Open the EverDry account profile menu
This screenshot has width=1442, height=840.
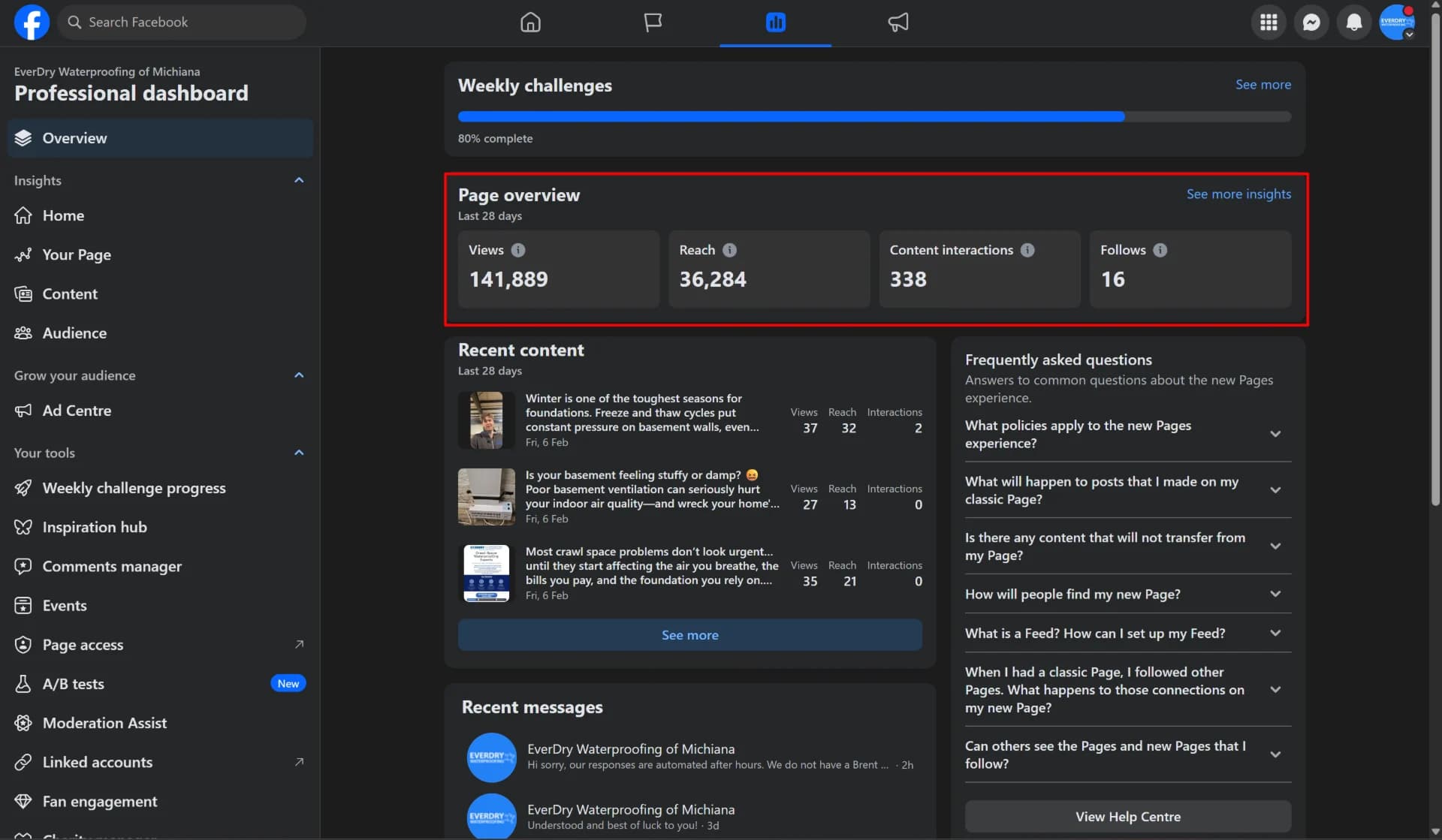[1397, 23]
